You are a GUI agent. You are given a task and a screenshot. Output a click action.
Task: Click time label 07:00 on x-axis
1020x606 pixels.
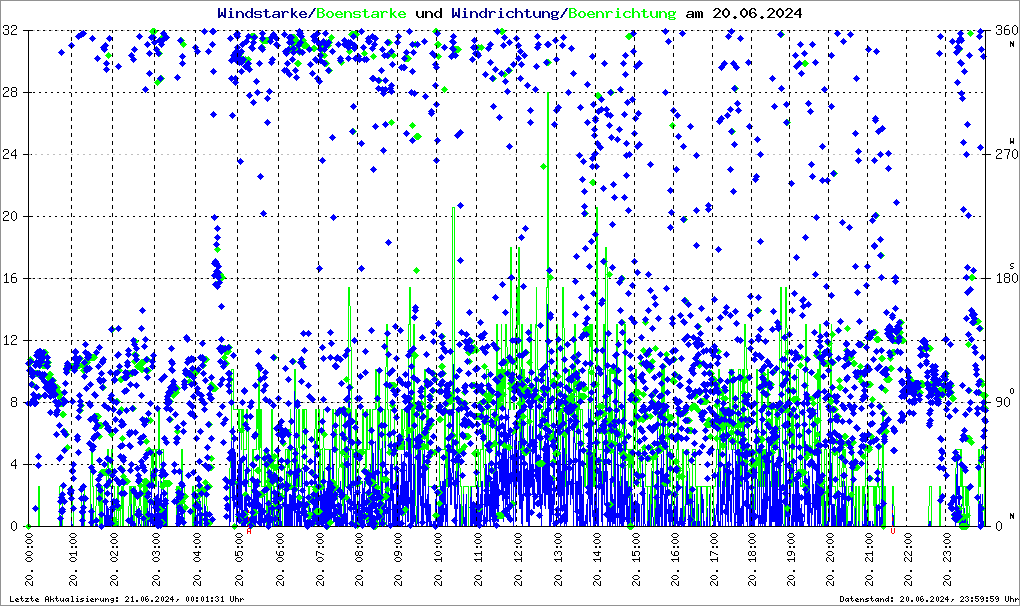point(320,548)
